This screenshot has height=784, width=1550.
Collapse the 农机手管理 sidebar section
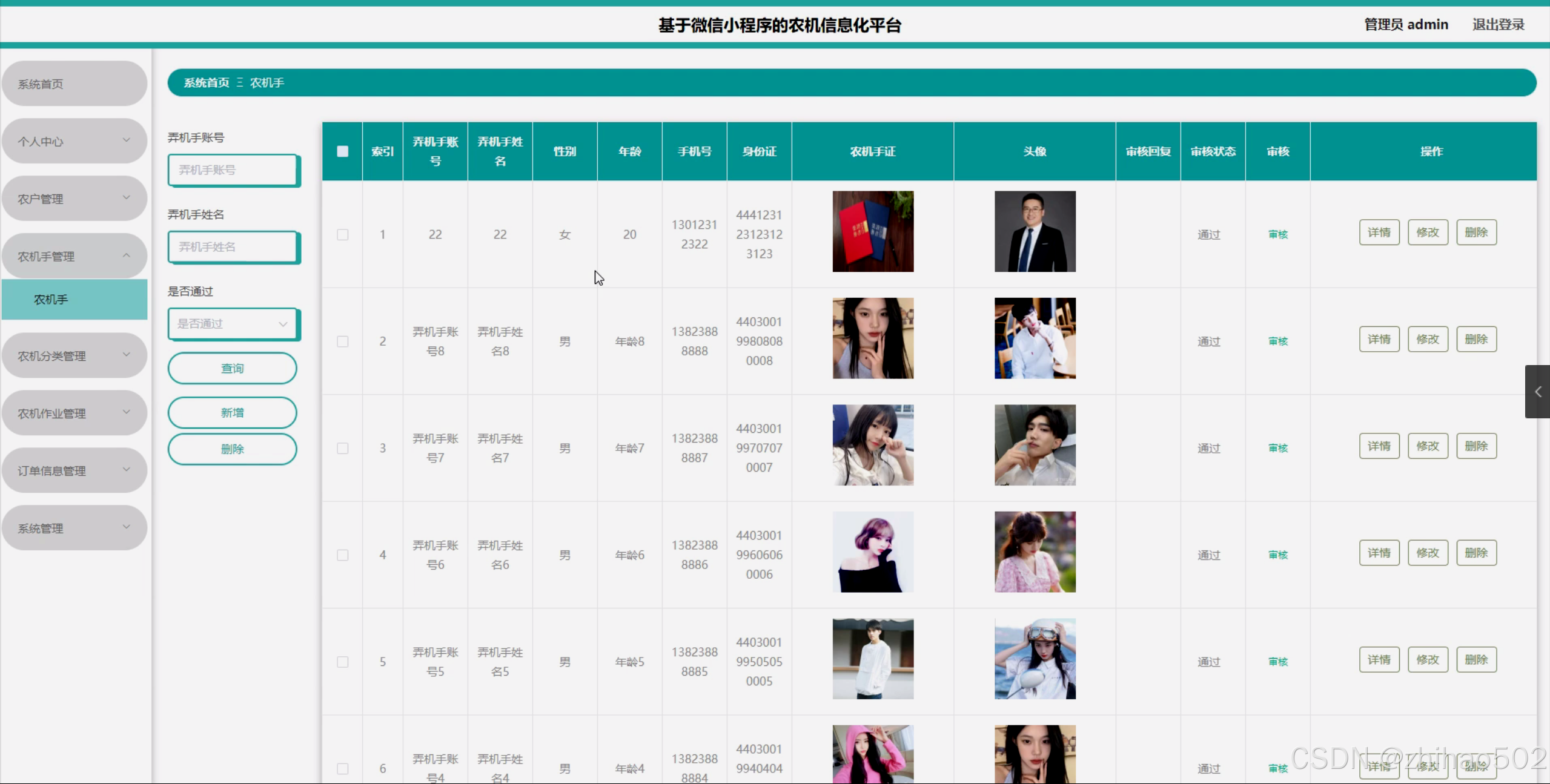tap(74, 255)
